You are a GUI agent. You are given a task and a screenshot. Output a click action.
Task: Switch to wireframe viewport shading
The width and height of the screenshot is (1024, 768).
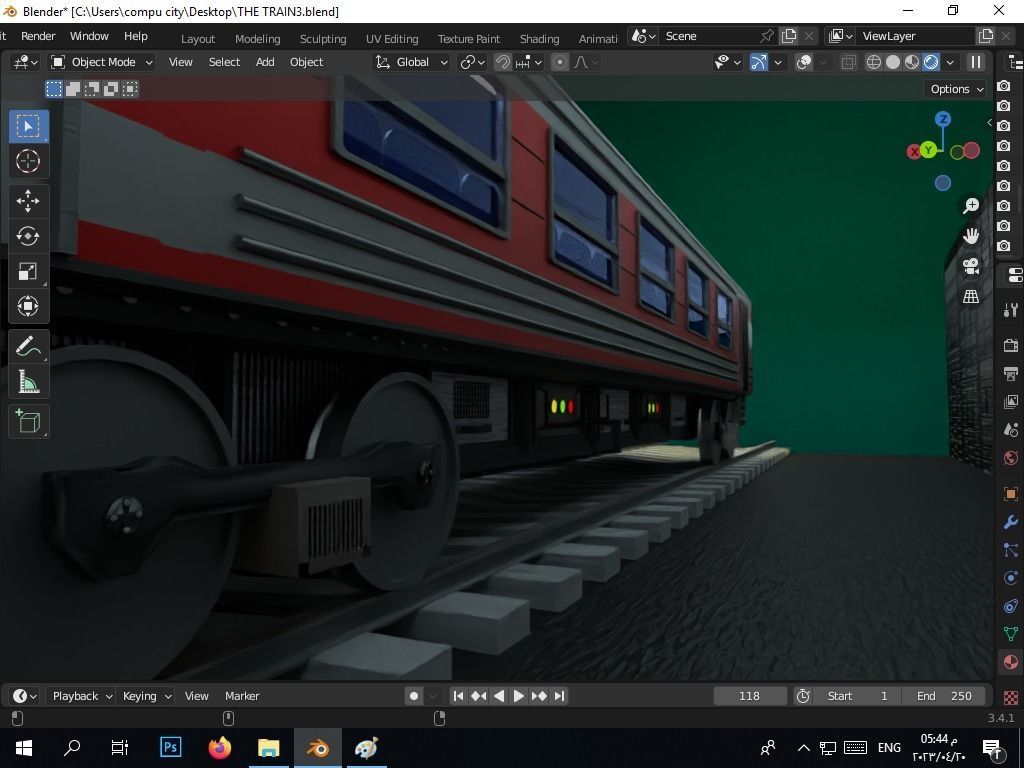point(873,62)
